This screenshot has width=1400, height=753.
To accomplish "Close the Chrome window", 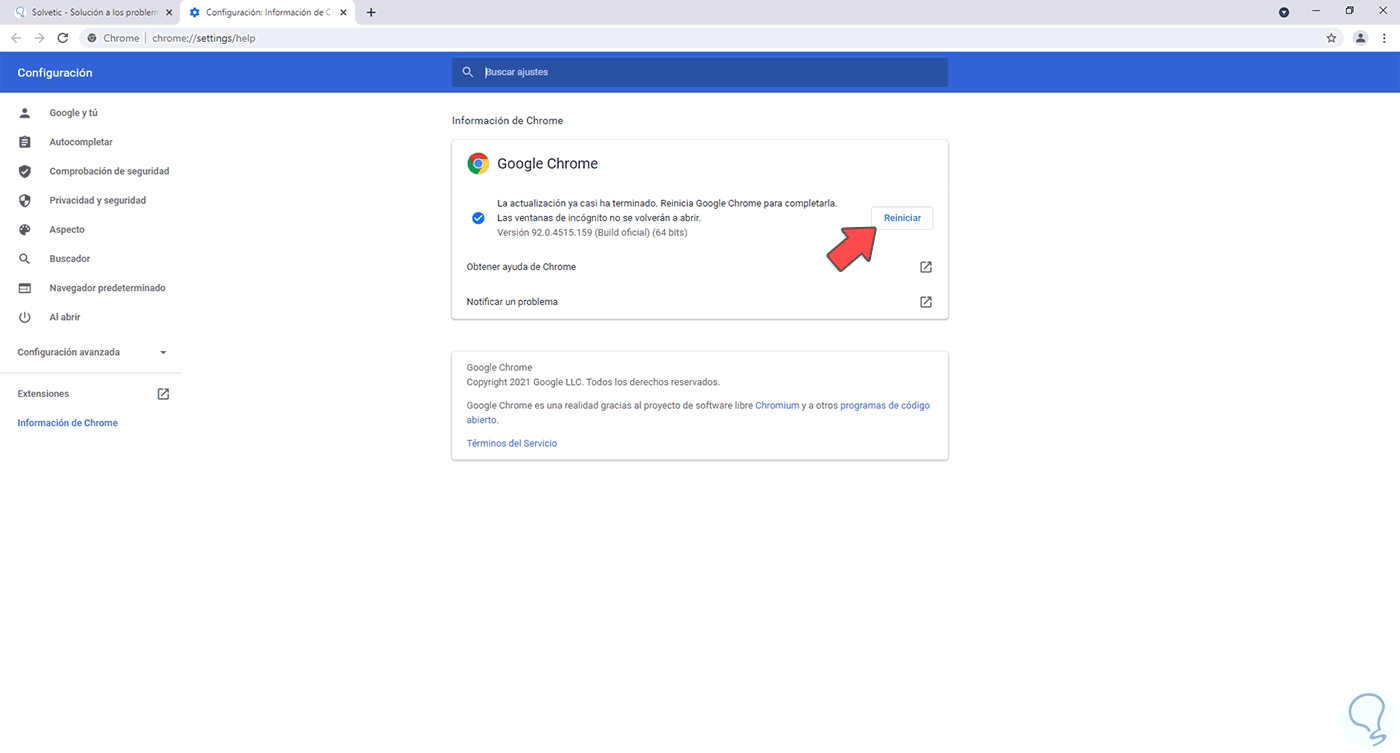I will pyautogui.click(x=1383, y=11).
